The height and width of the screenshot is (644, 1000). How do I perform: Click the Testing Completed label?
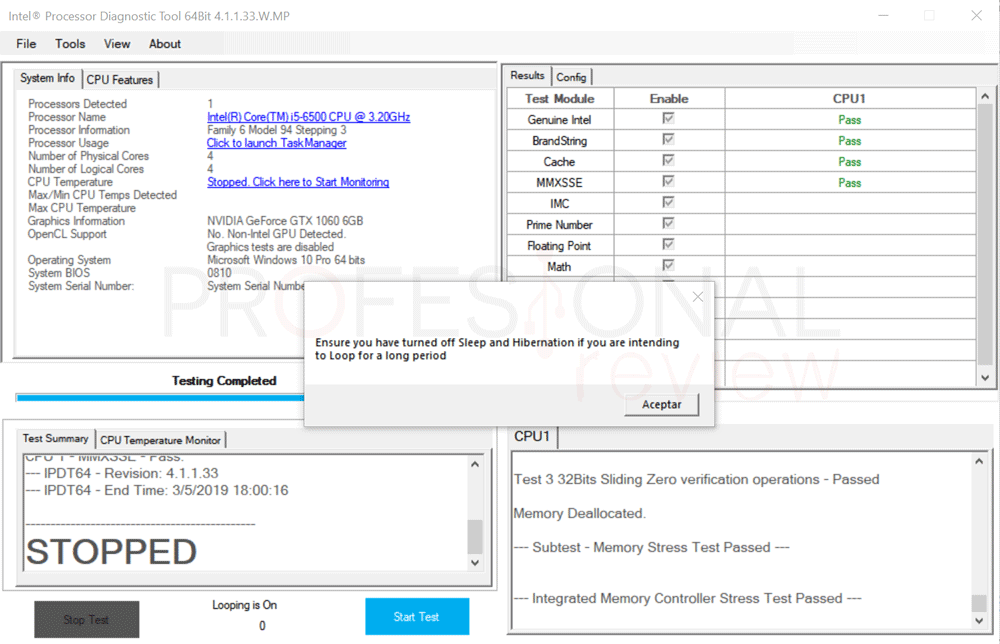(x=224, y=381)
